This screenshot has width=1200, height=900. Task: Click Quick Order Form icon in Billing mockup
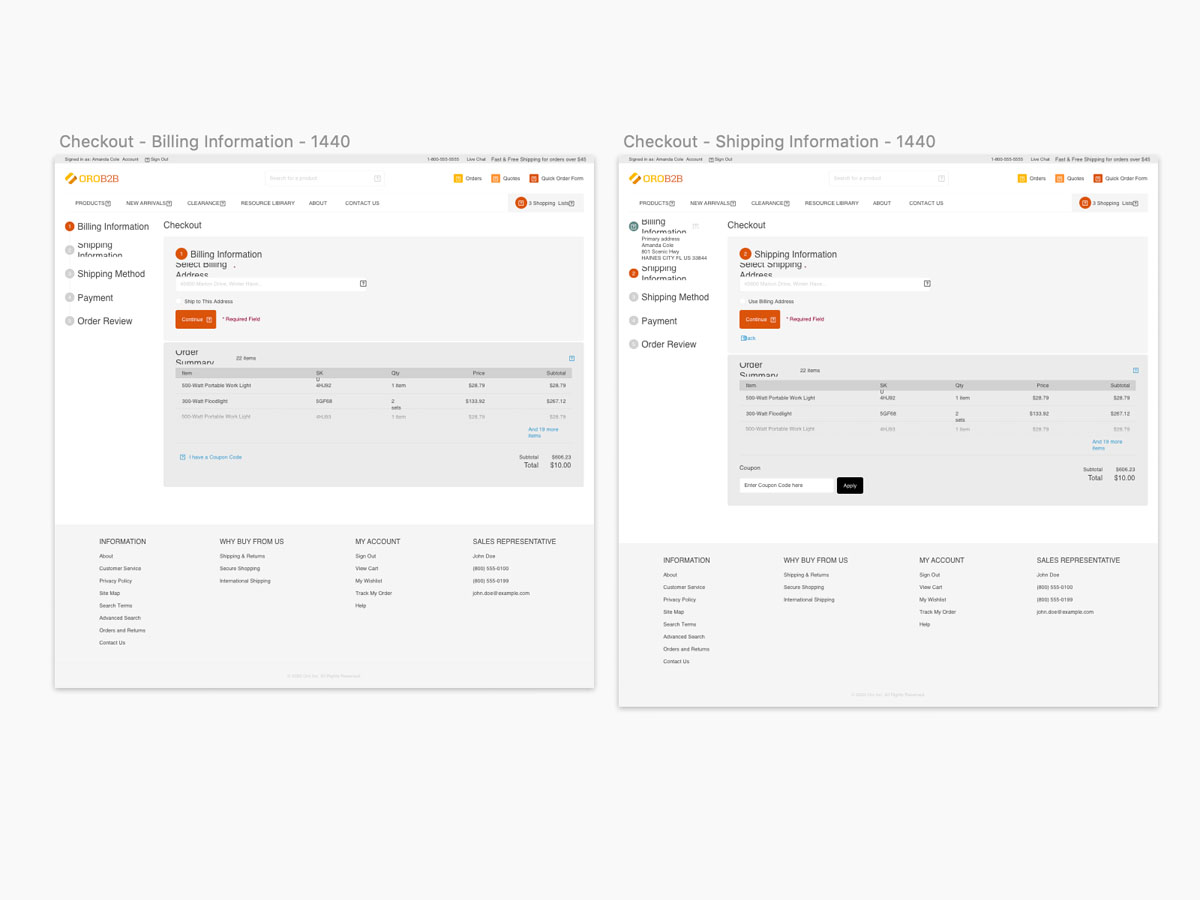click(534, 178)
